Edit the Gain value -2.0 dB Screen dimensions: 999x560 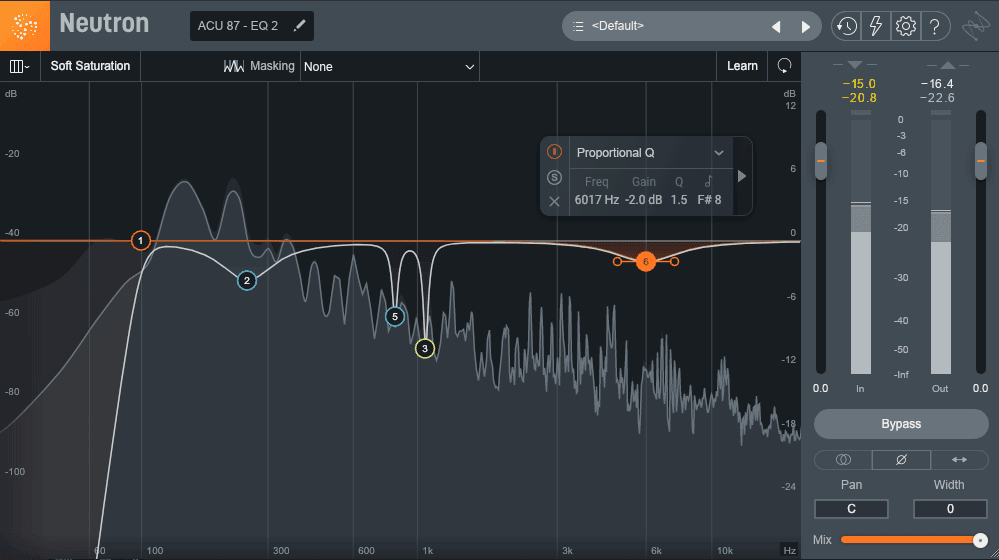click(x=643, y=199)
